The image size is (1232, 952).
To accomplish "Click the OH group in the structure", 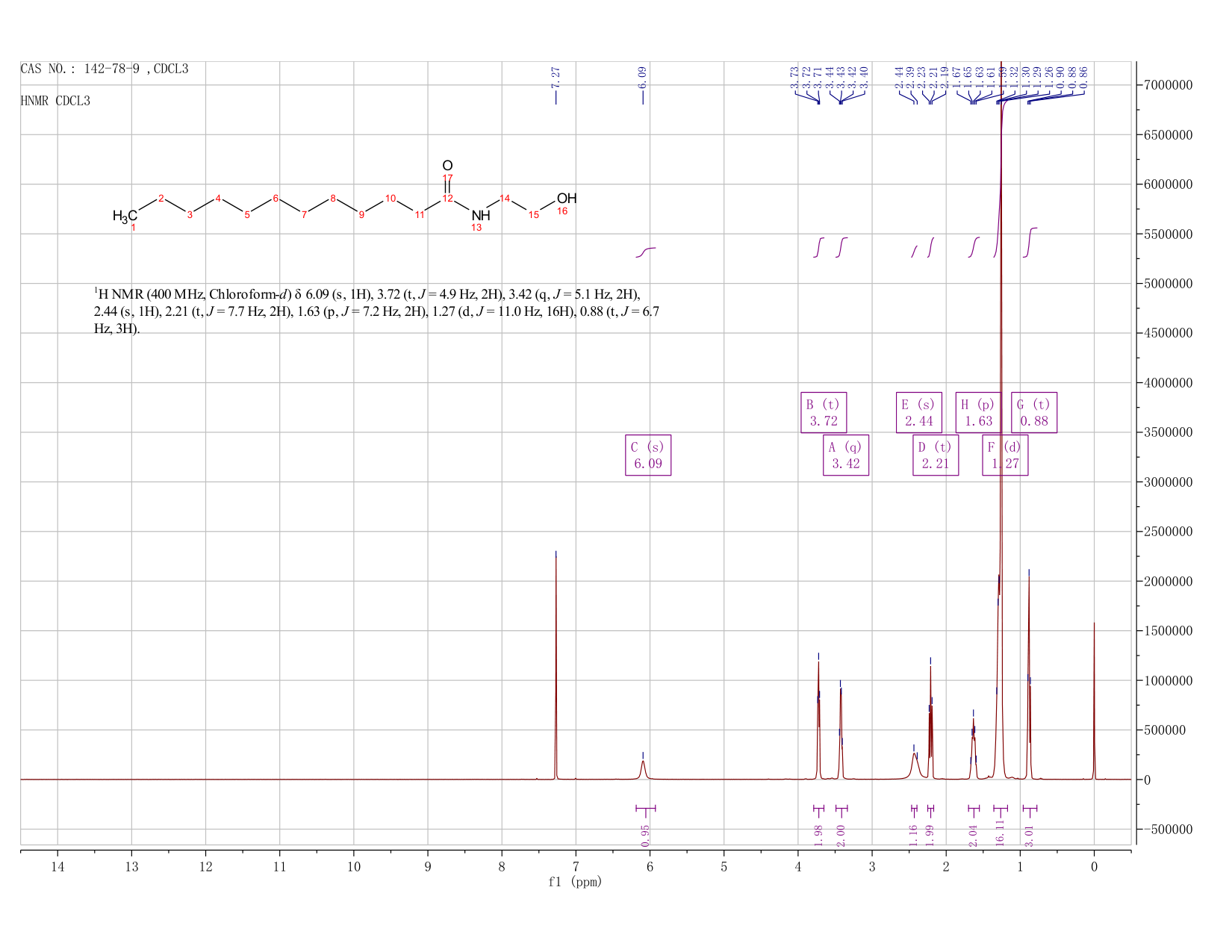I will click(567, 198).
